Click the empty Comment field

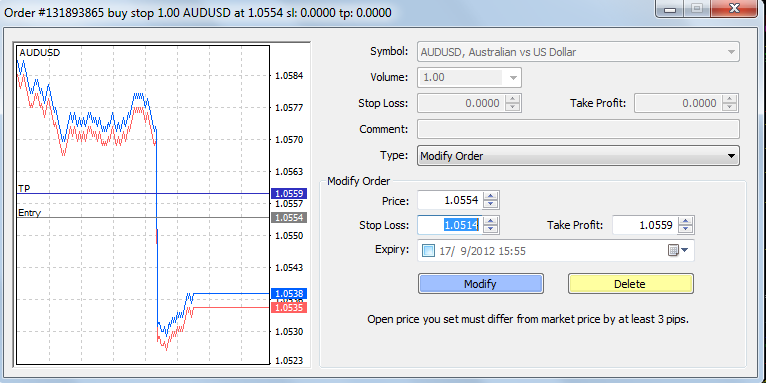coord(578,129)
